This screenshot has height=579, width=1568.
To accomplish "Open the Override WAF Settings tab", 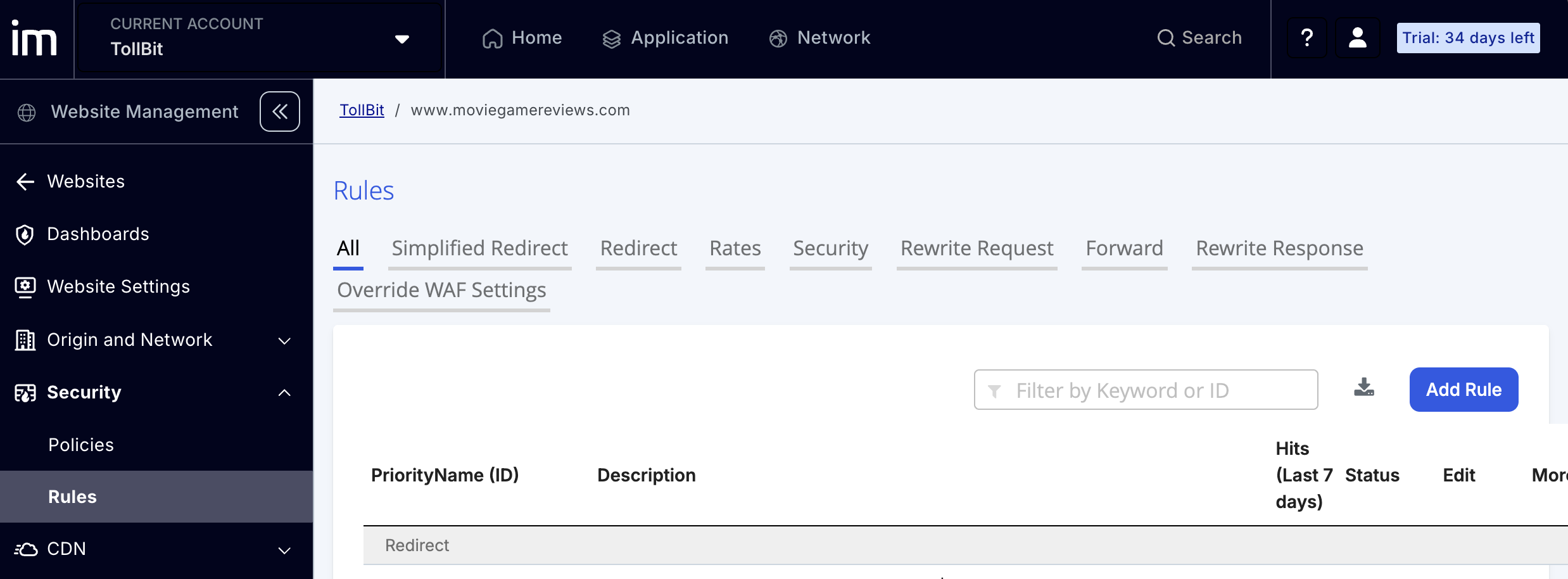I will click(x=441, y=290).
